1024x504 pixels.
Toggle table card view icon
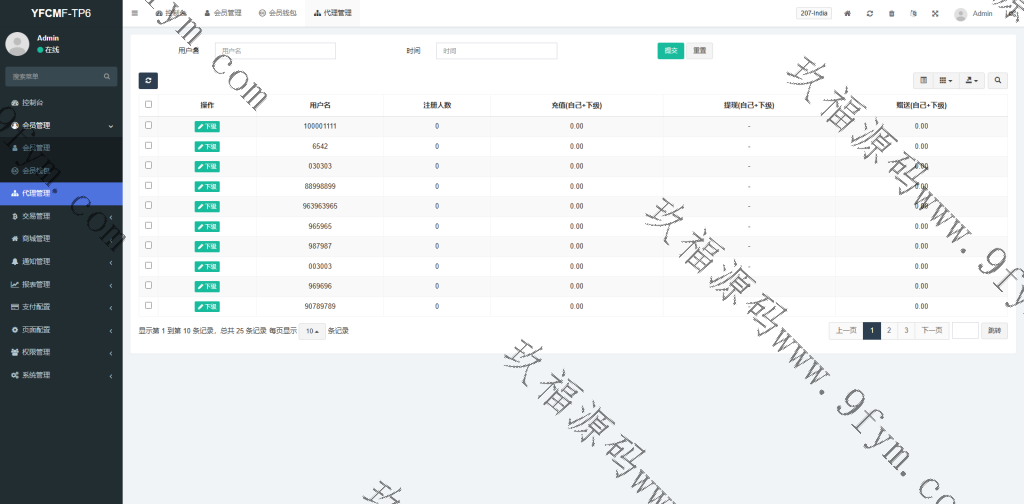click(x=923, y=80)
